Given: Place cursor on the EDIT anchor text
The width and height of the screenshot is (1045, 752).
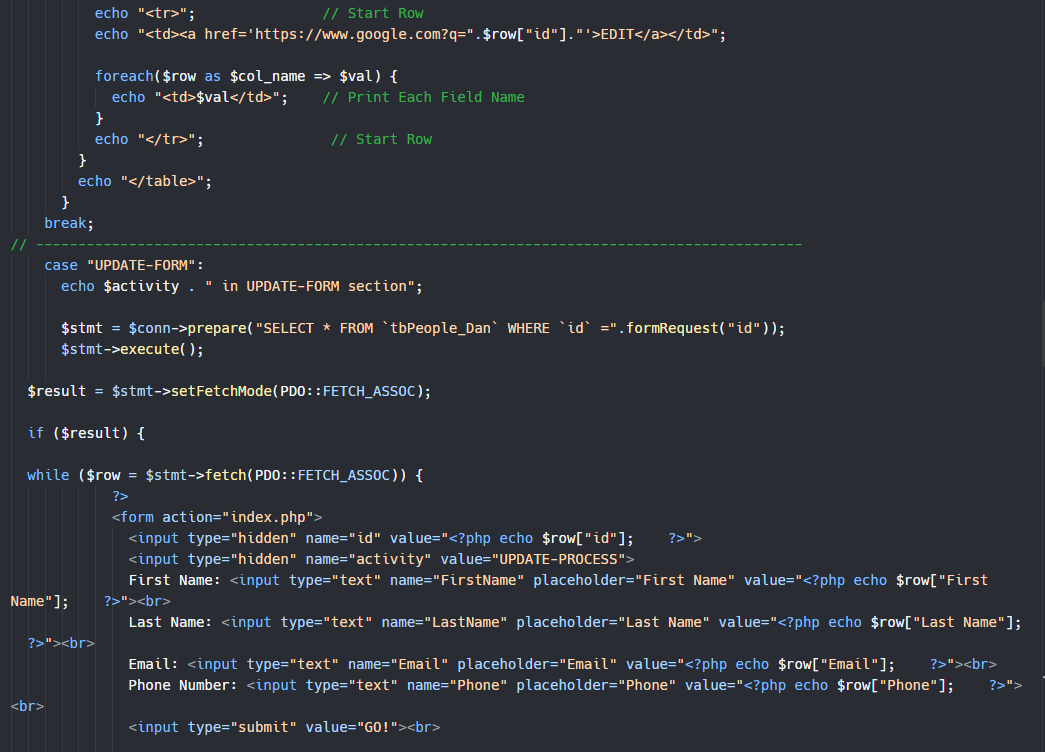Looking at the screenshot, I should [x=616, y=35].
